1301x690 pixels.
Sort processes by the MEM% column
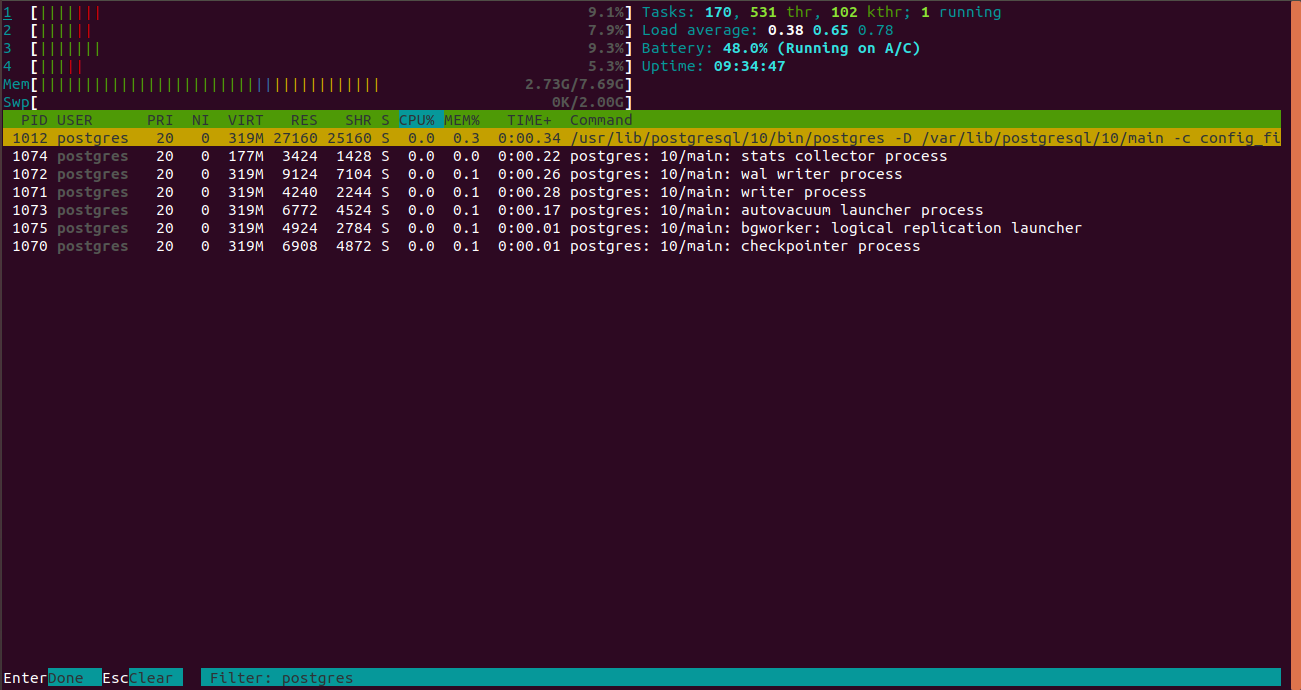[461, 119]
